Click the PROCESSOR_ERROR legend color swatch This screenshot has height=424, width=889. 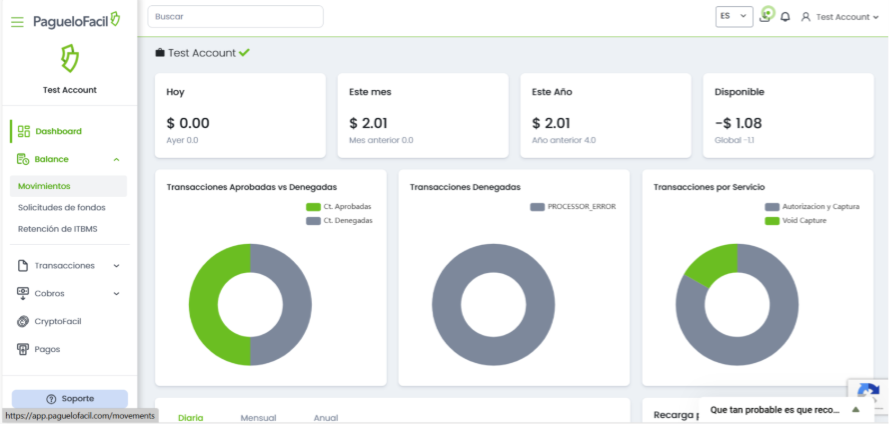(537, 207)
